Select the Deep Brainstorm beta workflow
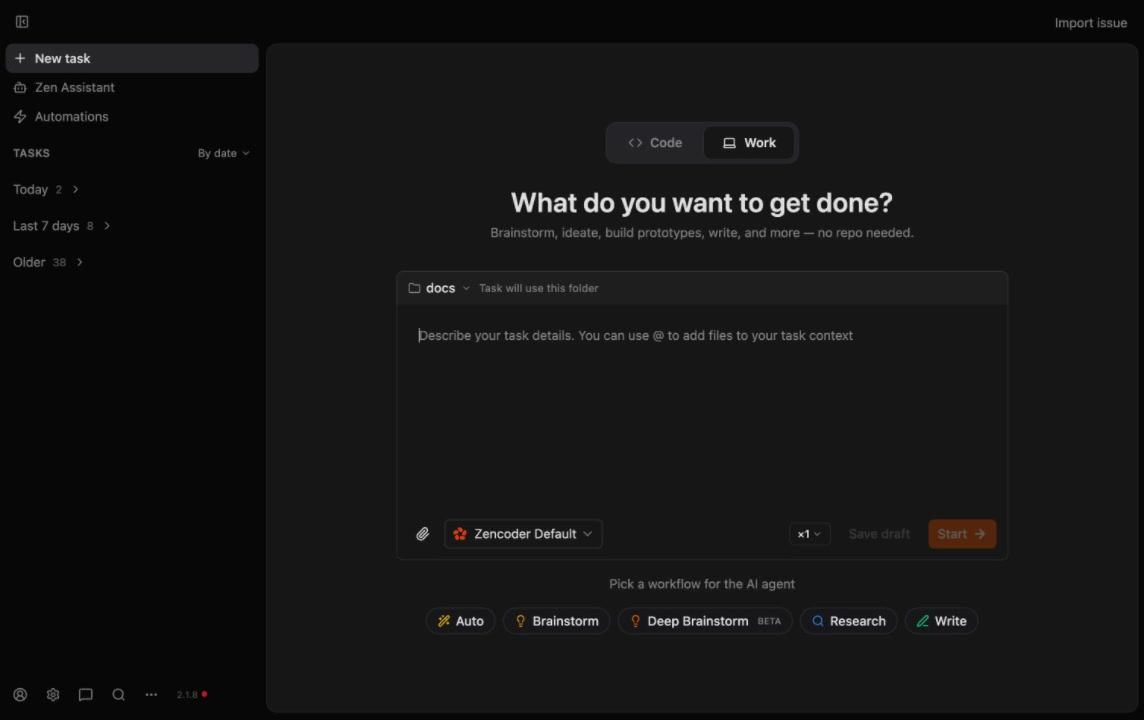1144x720 pixels. click(x=705, y=621)
